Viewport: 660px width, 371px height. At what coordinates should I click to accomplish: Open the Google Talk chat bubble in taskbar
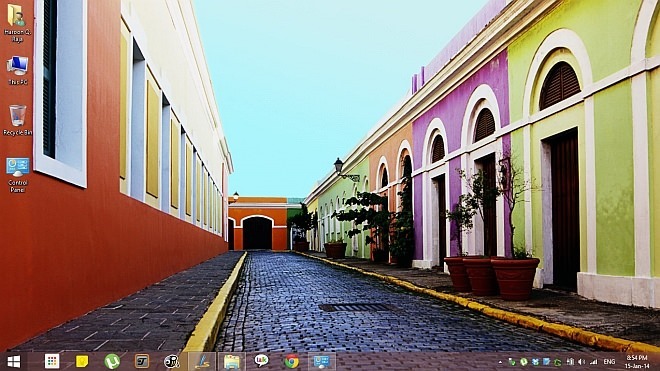point(261,360)
